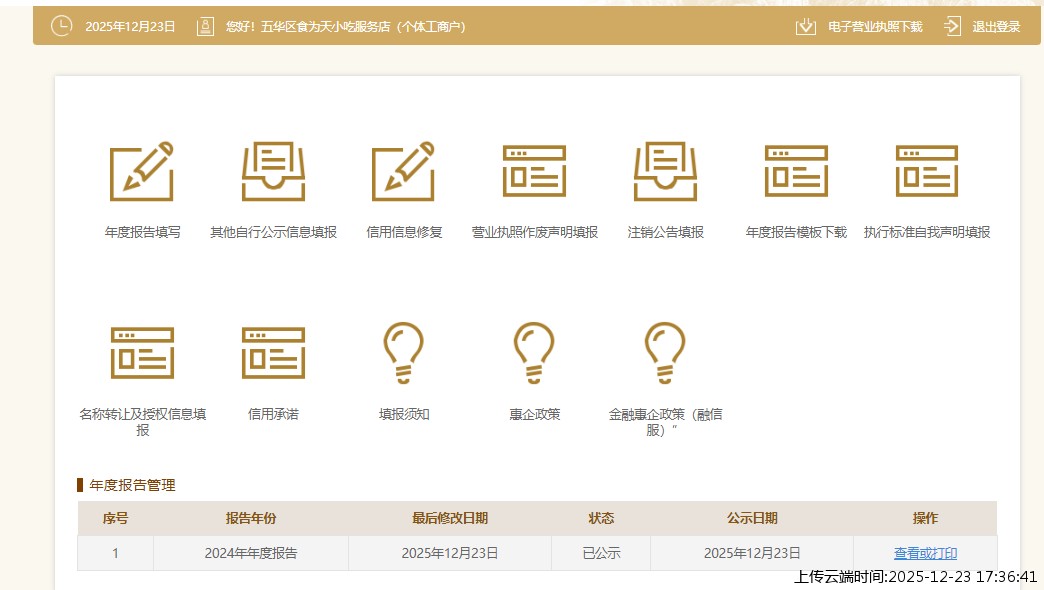This screenshot has width=1044, height=590.
Task: Select the 信用承诺 text label
Action: tap(273, 414)
